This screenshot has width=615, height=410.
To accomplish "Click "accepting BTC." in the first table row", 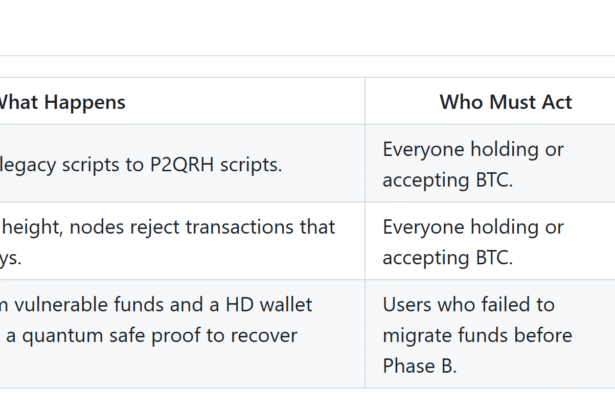I will (450, 178).
